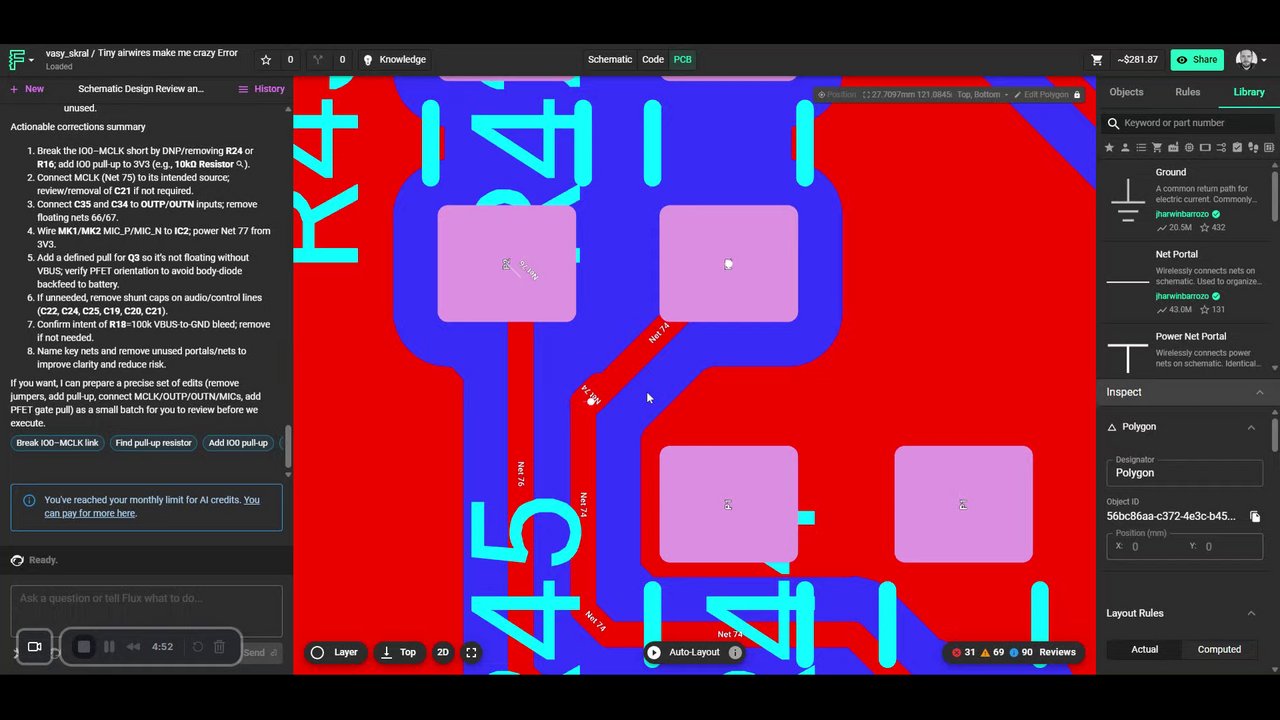
Task: Rewind the recording
Action: (x=133, y=647)
